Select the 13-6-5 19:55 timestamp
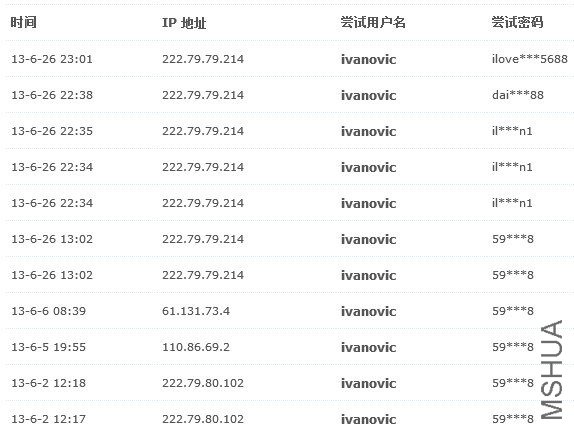574x435 pixels. pyautogui.click(x=49, y=347)
